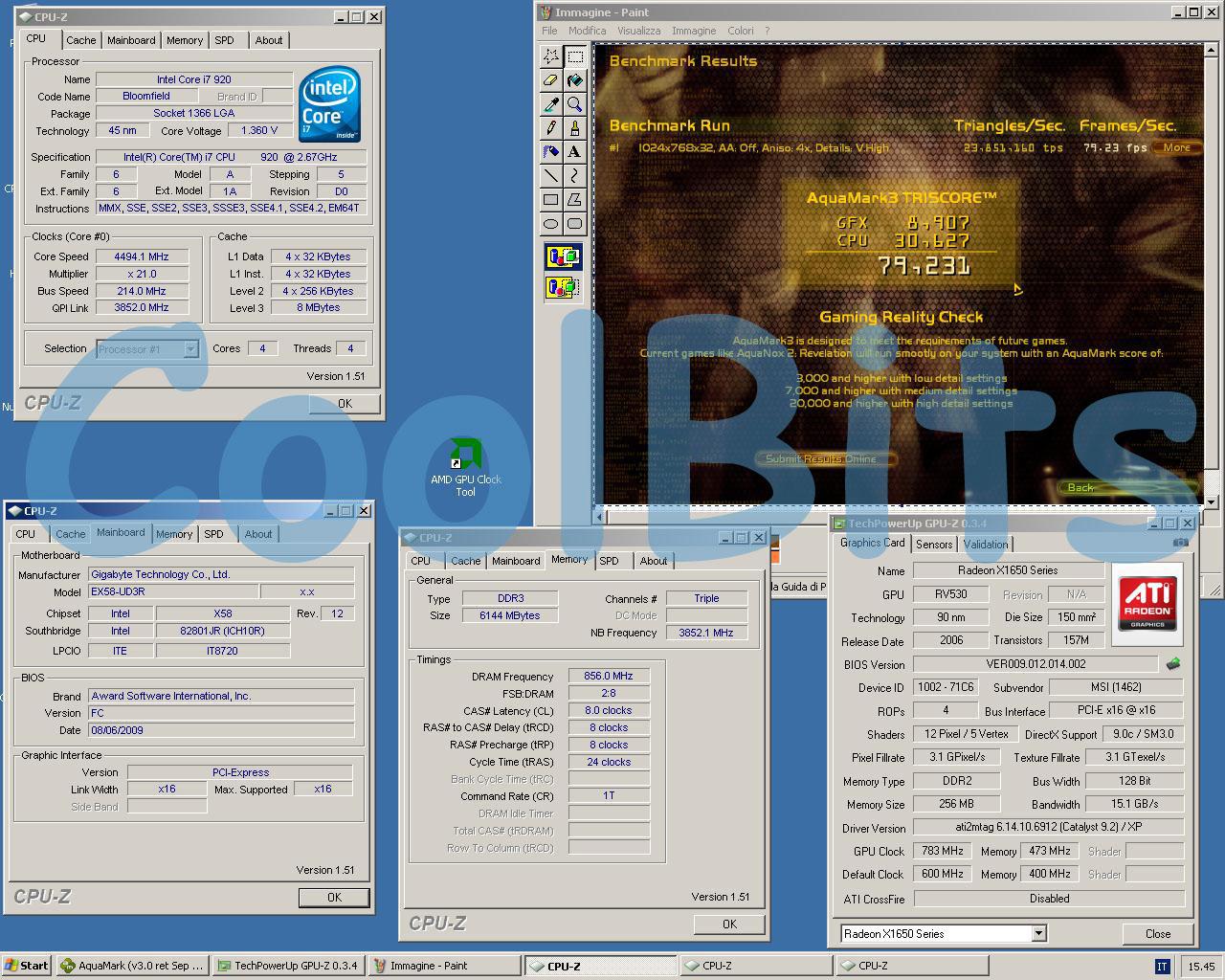Choose the Pencil tool in Paint
Screen dimensions: 1225x980
(551, 127)
